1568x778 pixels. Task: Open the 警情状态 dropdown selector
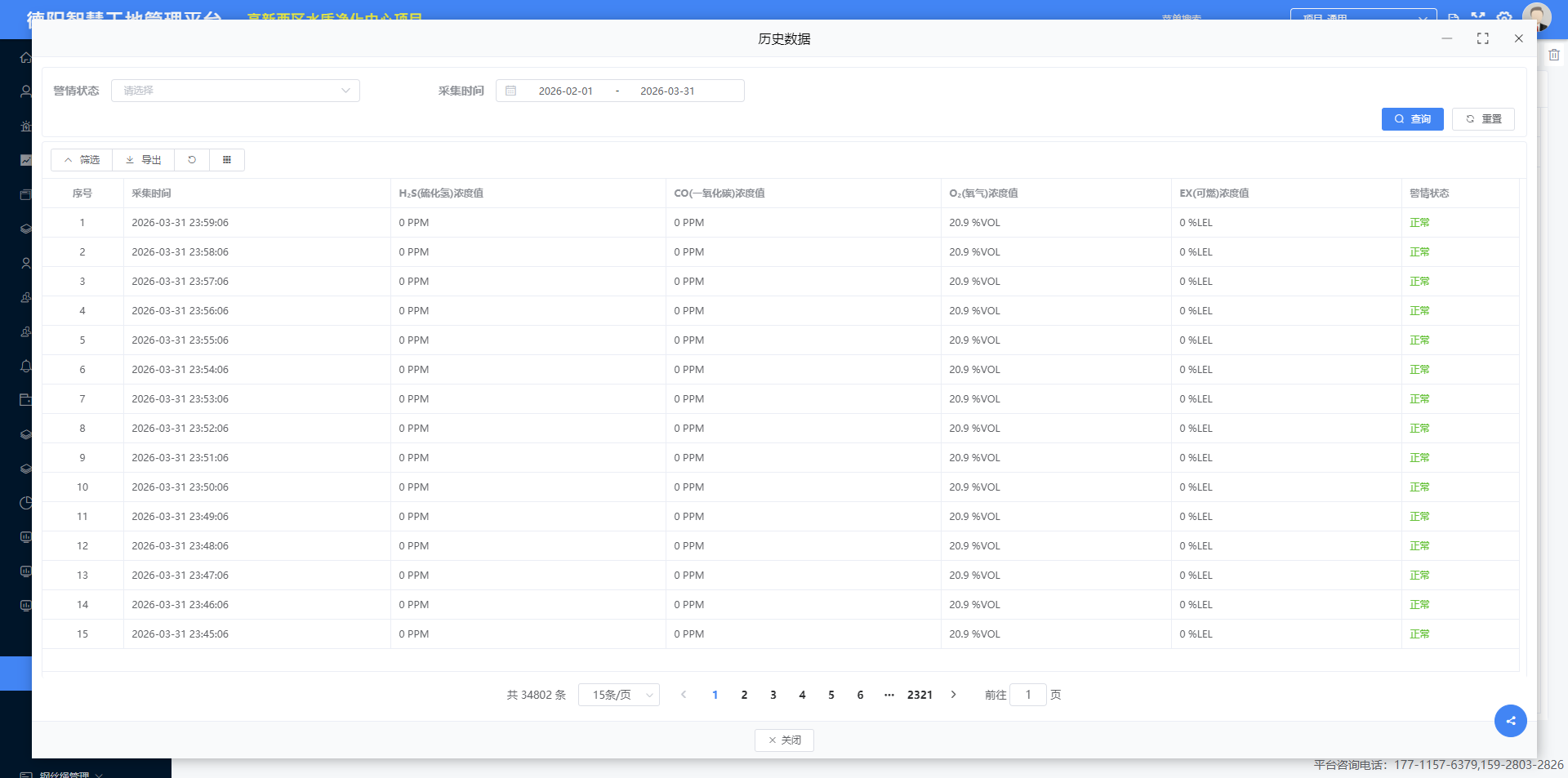235,91
